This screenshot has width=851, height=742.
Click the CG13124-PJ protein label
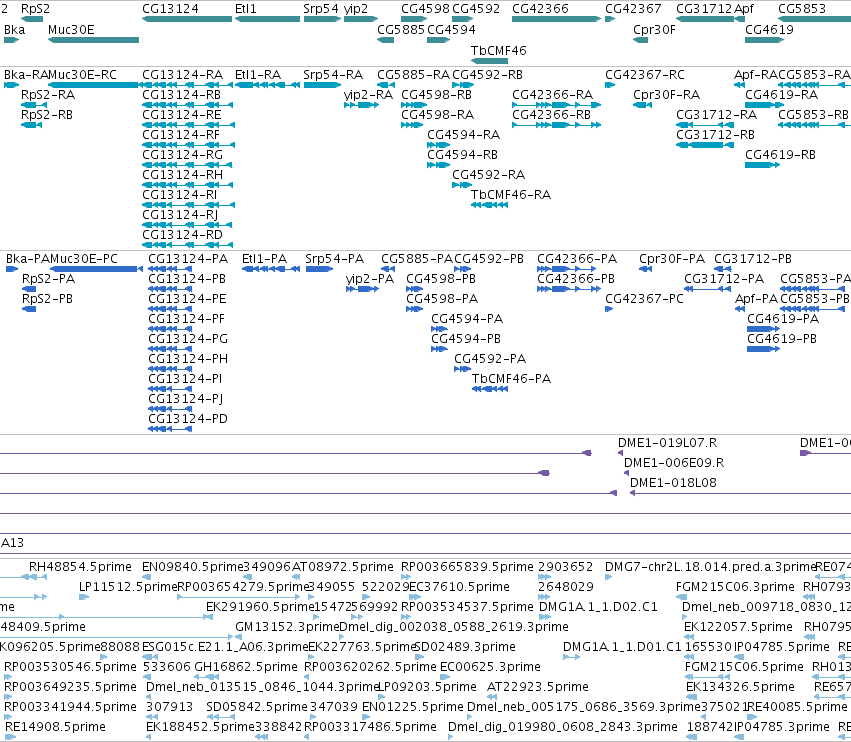(186, 399)
